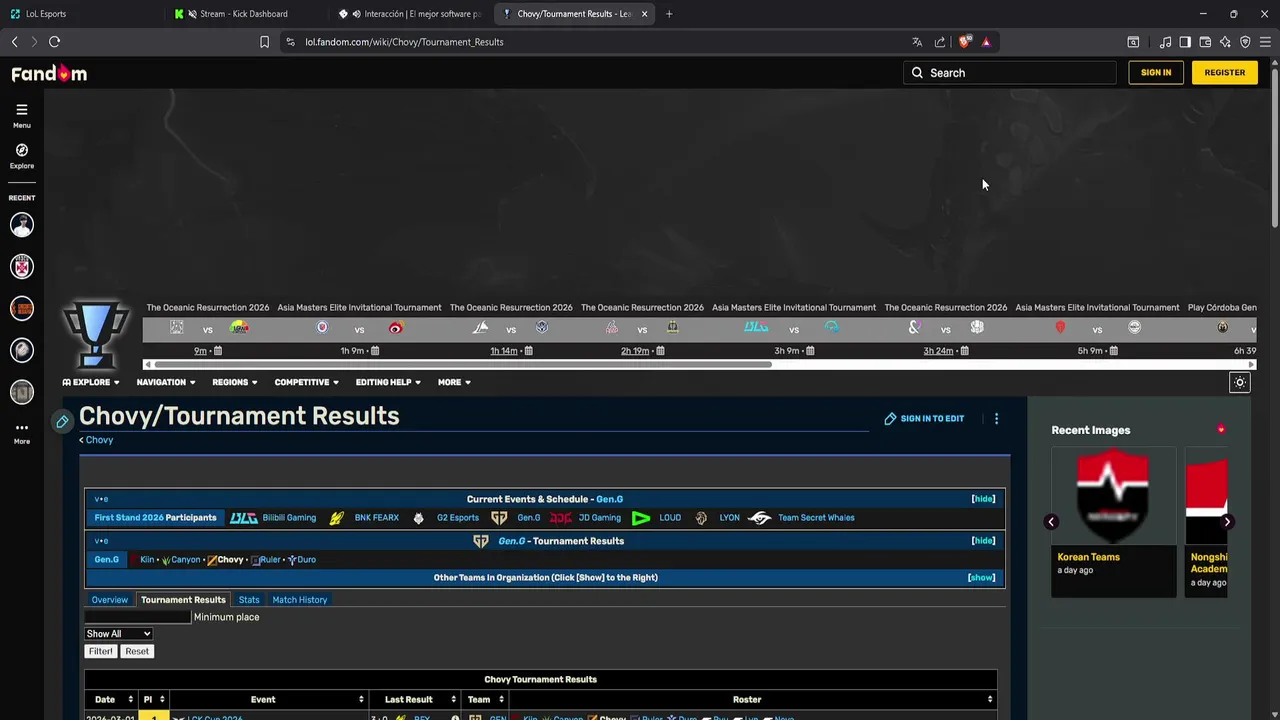This screenshot has height=720, width=1280.
Task: Reload the page with the refresh icon
Action: (x=54, y=42)
